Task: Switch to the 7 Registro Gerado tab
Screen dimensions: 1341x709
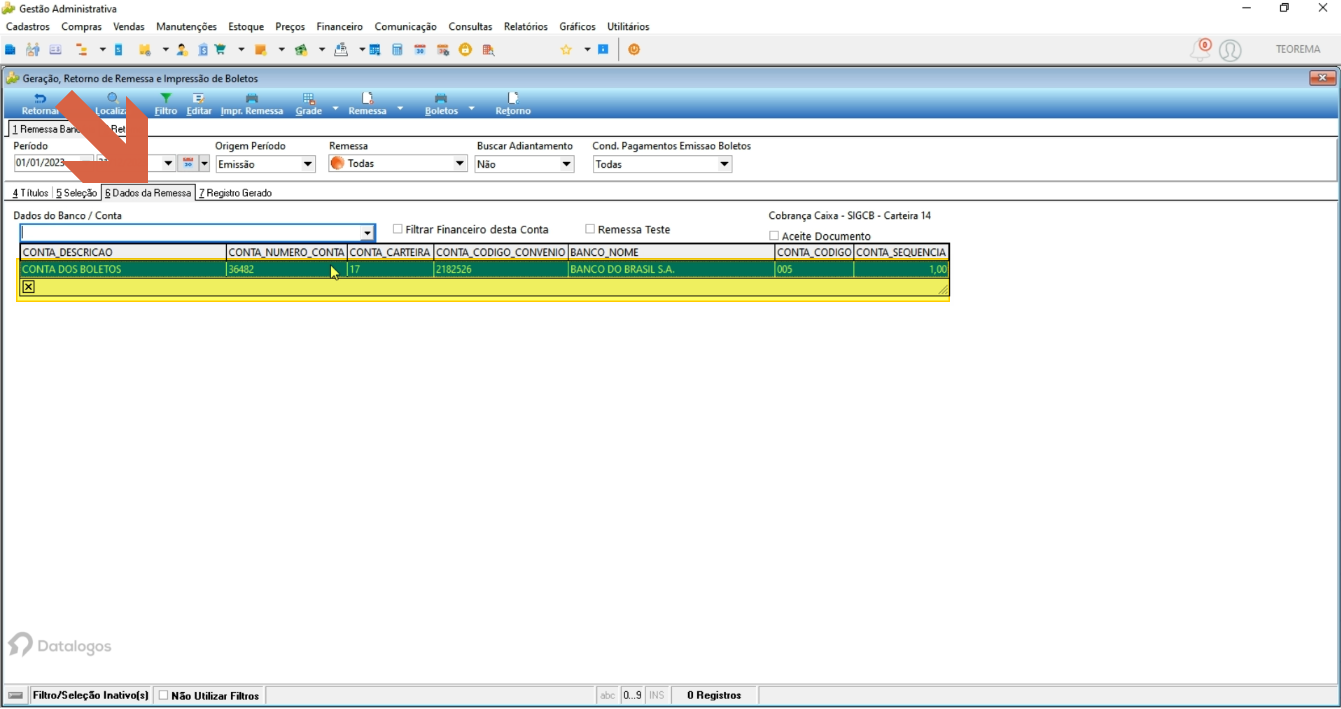Action: [x=236, y=193]
